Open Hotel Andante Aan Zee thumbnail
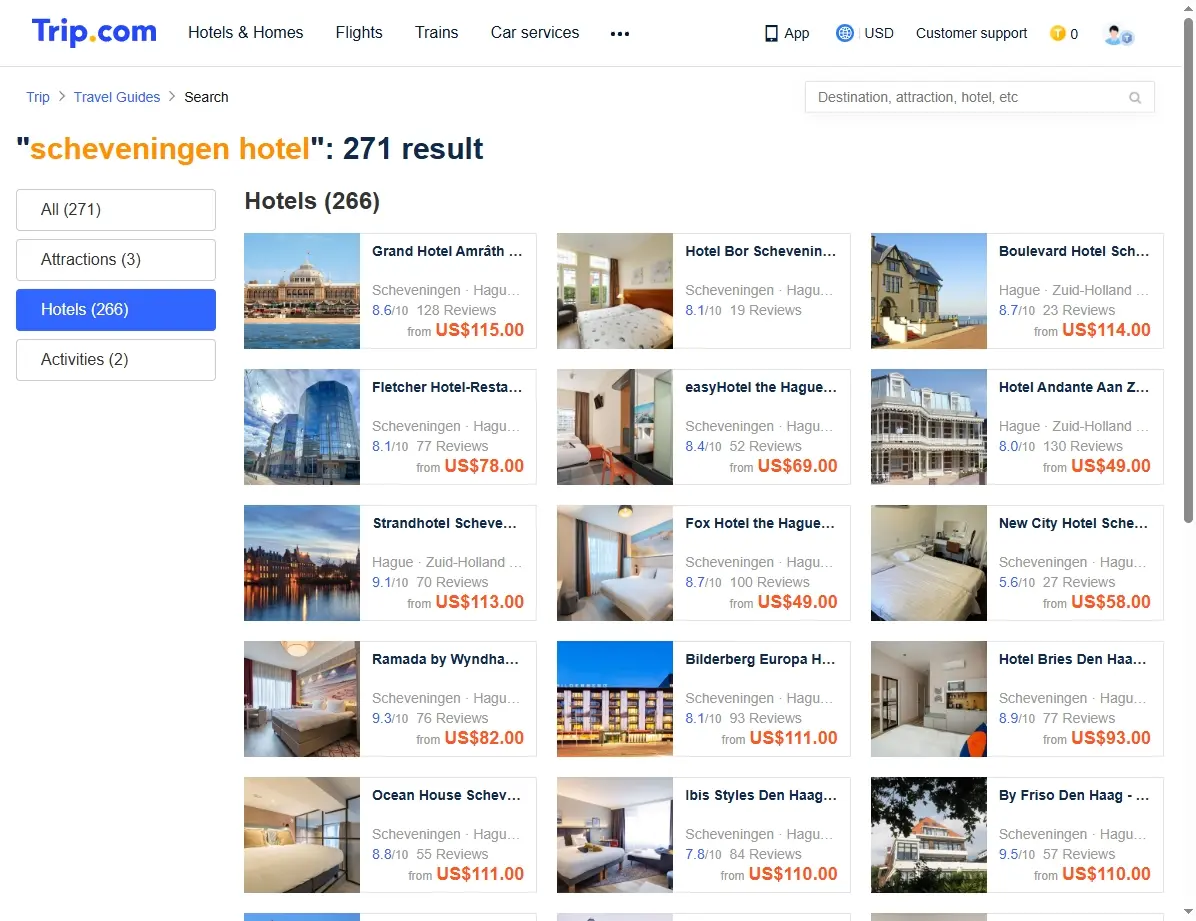1196x921 pixels. [929, 427]
